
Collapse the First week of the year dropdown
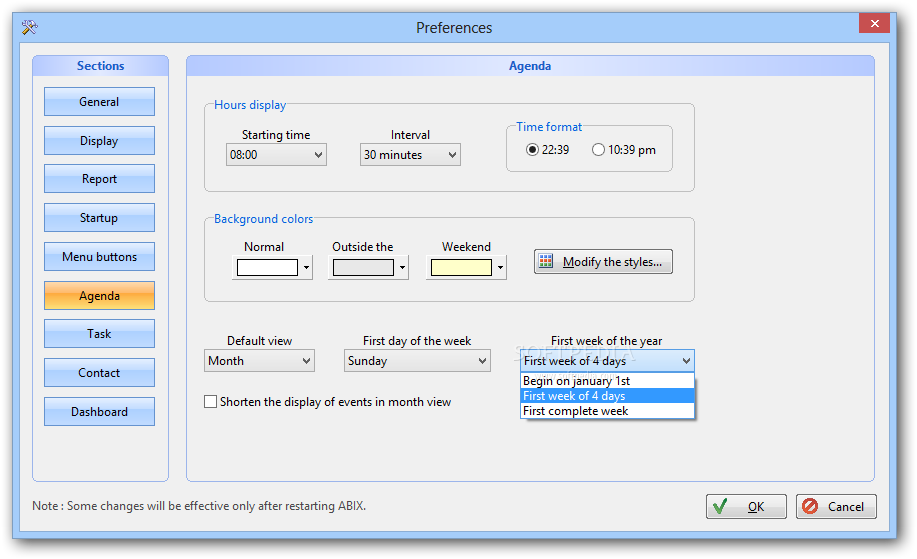(607, 361)
